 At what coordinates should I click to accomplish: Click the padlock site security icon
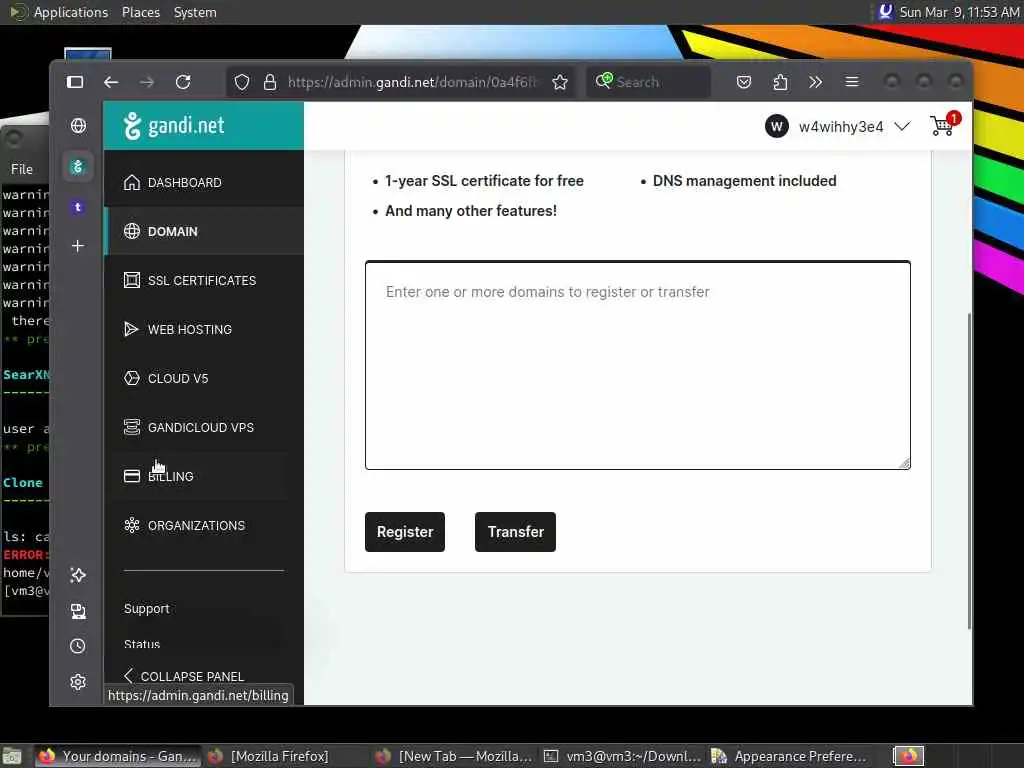(270, 82)
